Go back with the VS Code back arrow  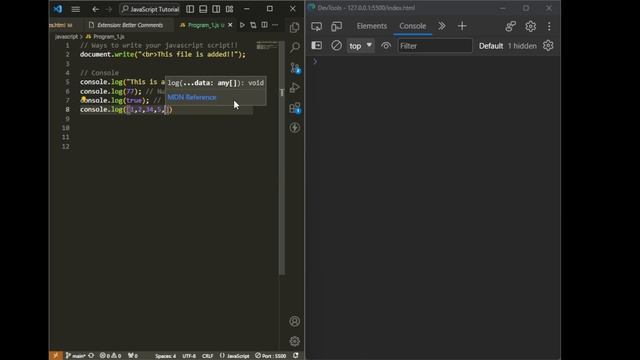pos(96,9)
